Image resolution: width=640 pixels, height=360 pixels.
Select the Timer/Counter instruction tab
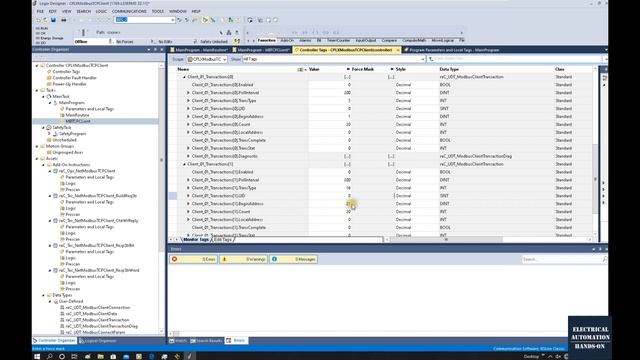tap(338, 40)
